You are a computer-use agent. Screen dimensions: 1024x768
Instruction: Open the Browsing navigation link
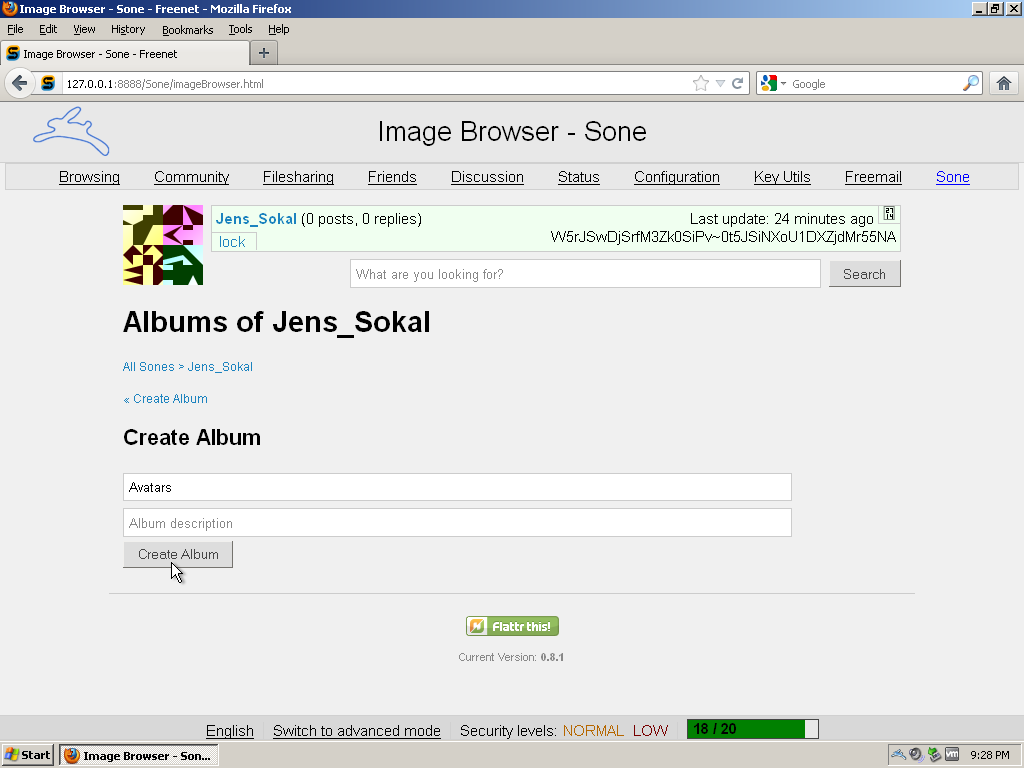(x=89, y=177)
